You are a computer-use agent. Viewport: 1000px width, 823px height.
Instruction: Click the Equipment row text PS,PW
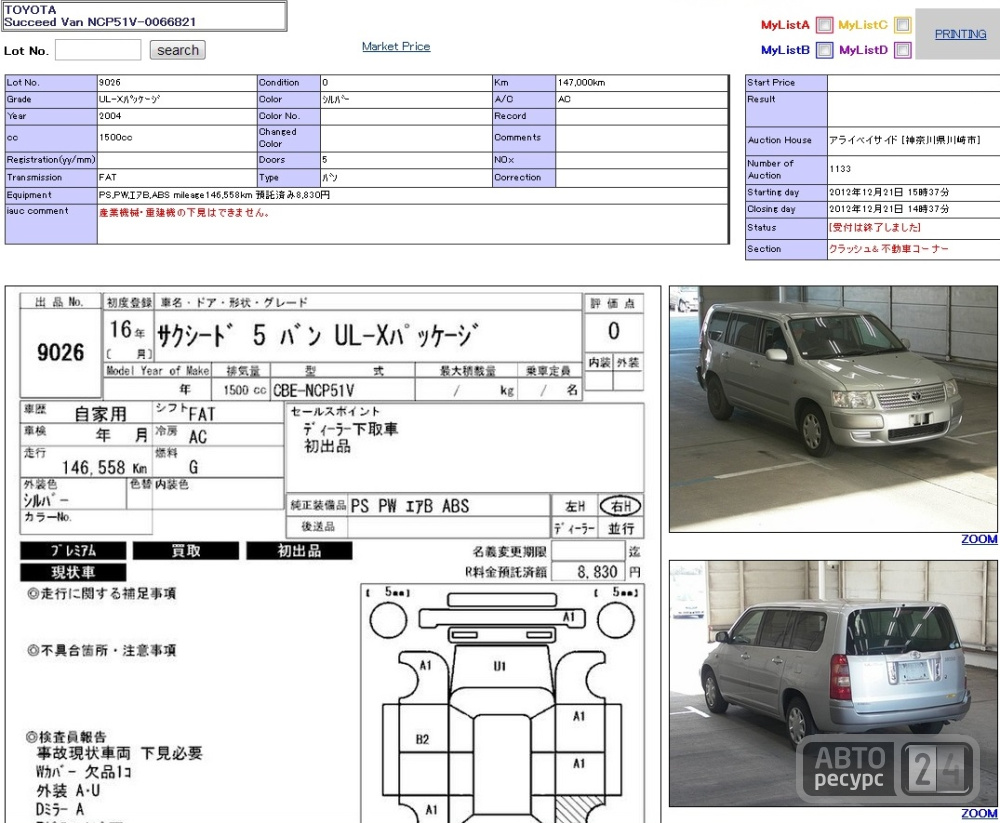[214, 195]
